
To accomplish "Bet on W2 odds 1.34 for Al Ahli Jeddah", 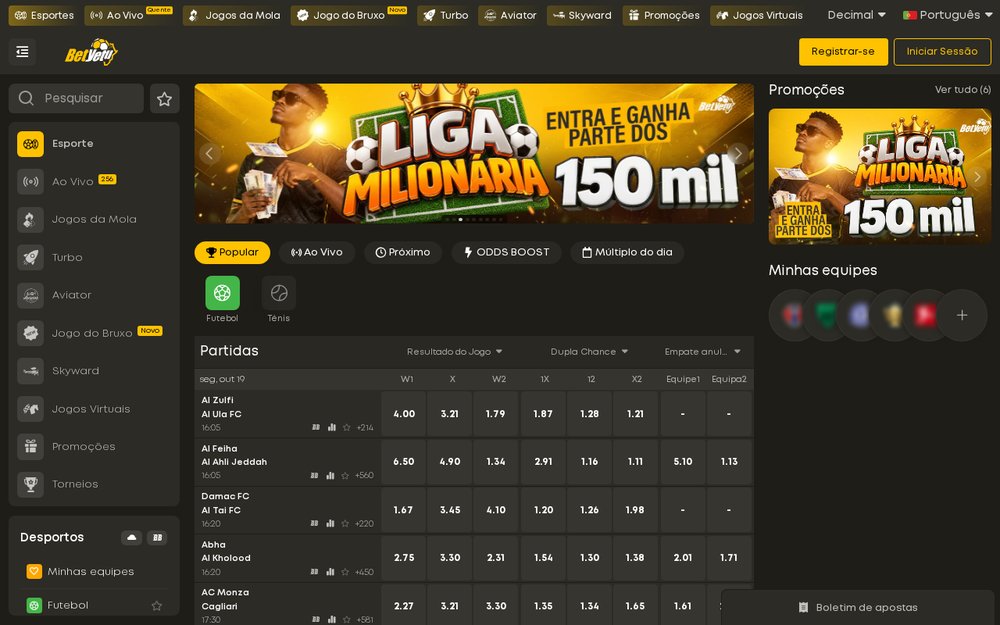I will [496, 462].
